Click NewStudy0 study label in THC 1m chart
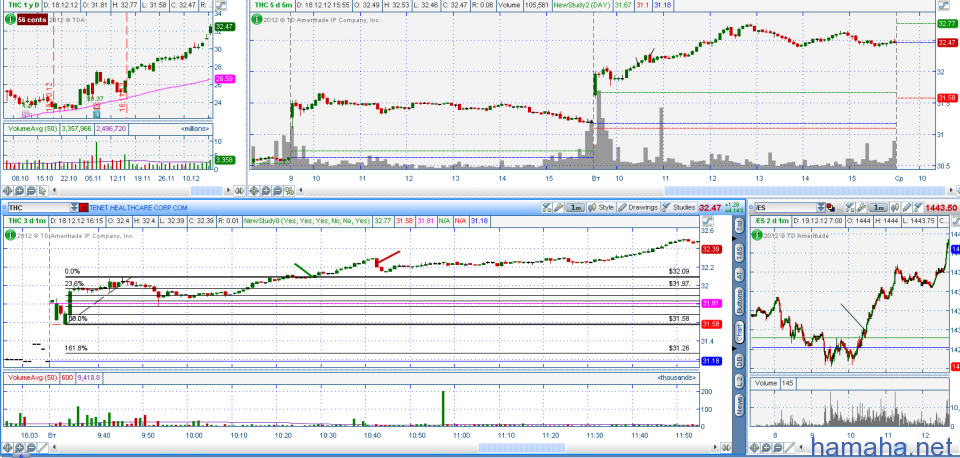Viewport: 960px width, 458px height. [307, 220]
